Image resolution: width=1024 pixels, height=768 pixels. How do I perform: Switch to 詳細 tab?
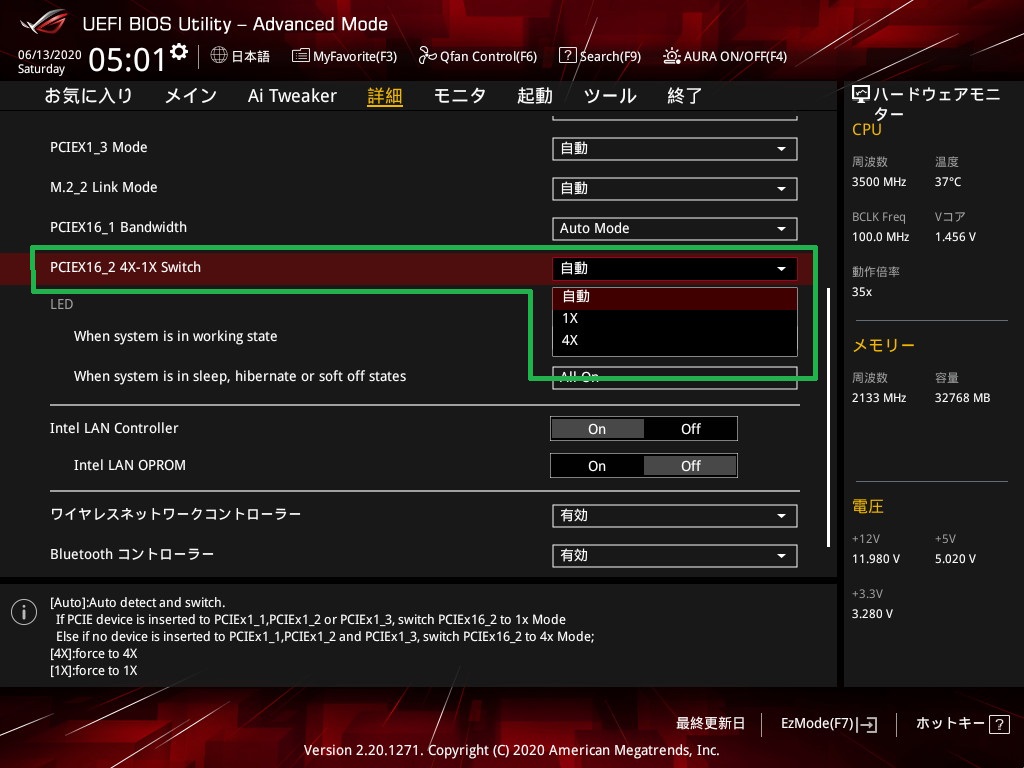point(385,96)
